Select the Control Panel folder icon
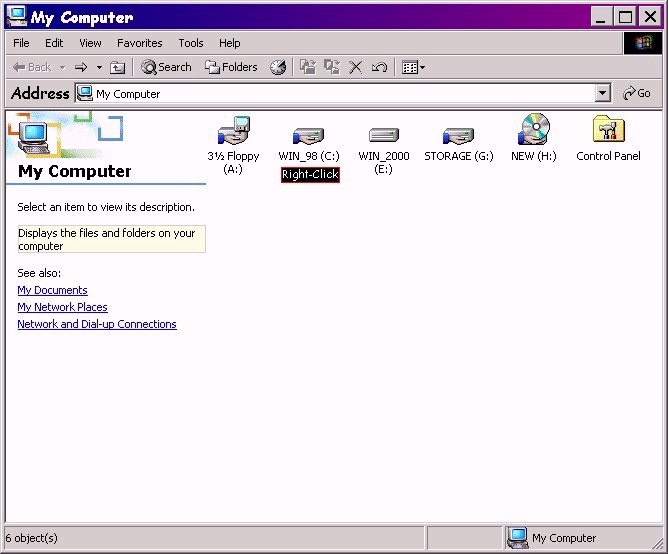 coord(608,129)
